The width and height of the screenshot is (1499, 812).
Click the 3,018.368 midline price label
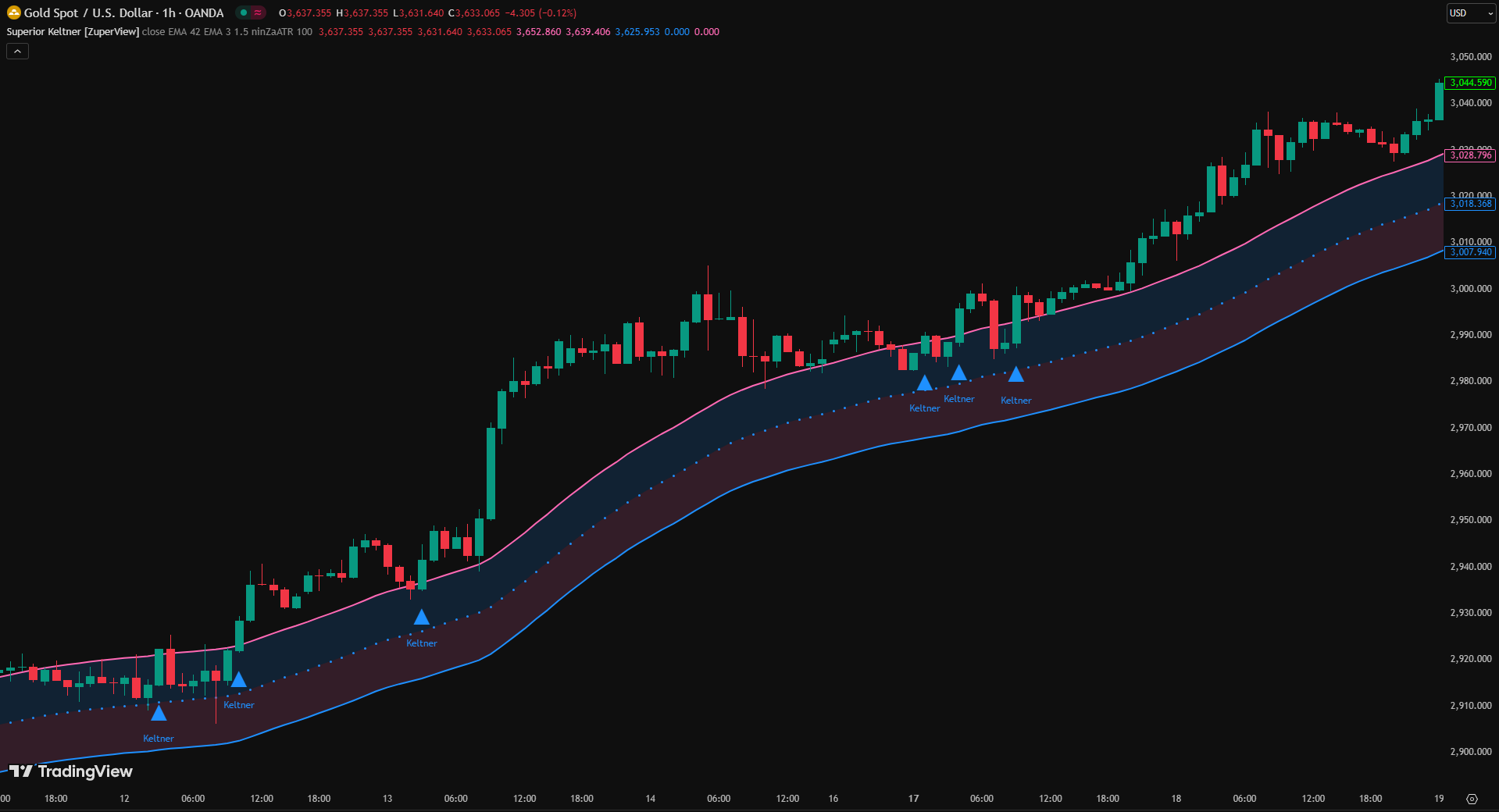click(x=1470, y=204)
